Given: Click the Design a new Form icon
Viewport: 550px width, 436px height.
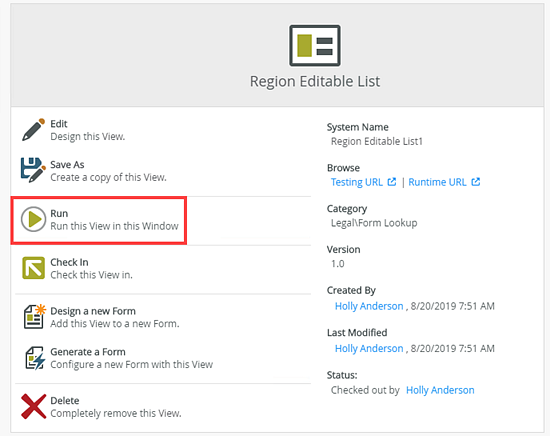Looking at the screenshot, I should point(34,316).
